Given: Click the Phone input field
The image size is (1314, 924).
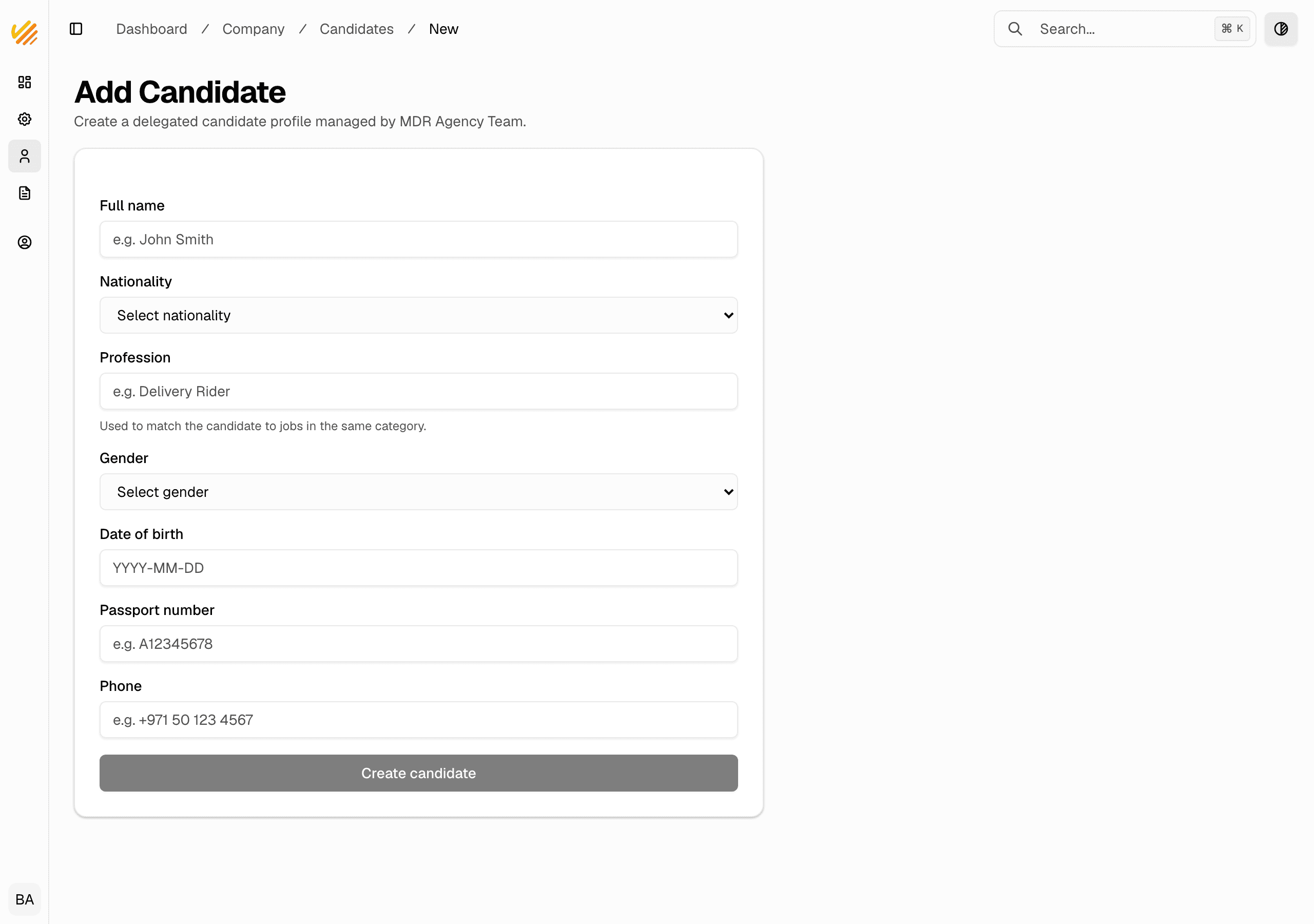Looking at the screenshot, I should [x=418, y=720].
